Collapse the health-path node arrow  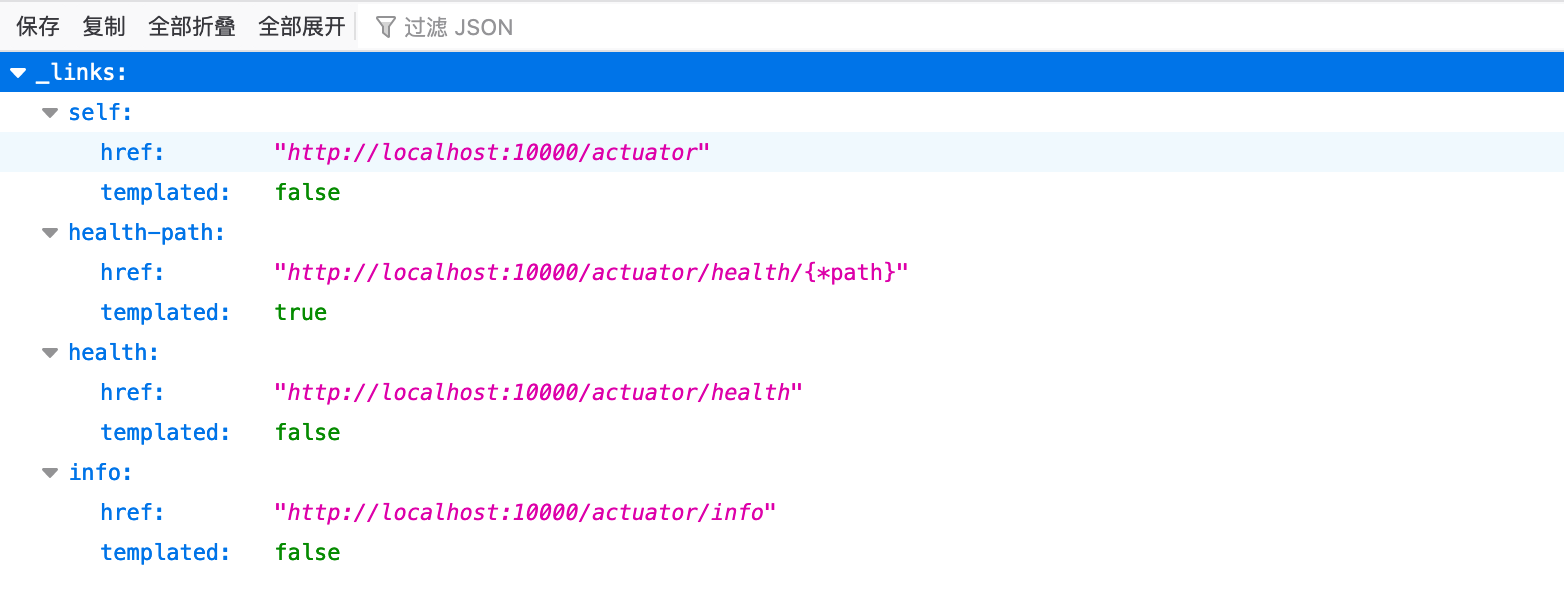click(50, 233)
